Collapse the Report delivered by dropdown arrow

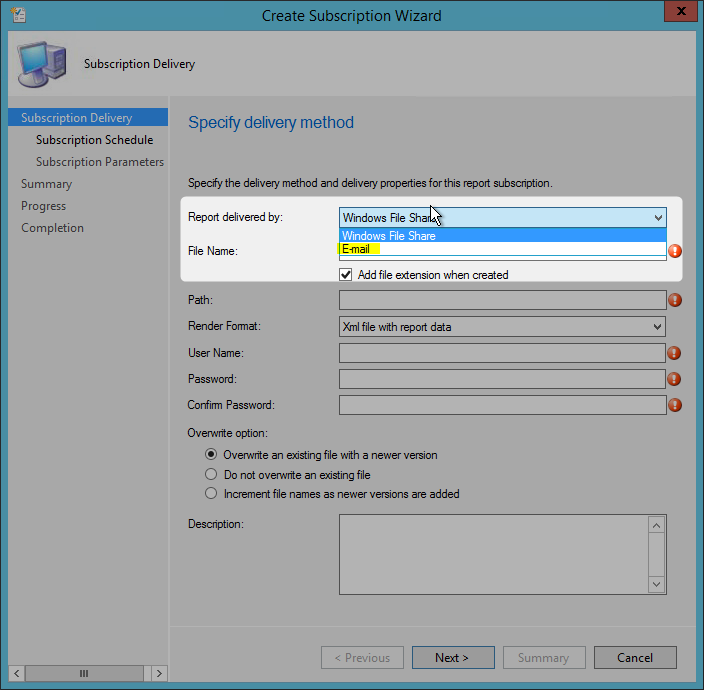(658, 218)
